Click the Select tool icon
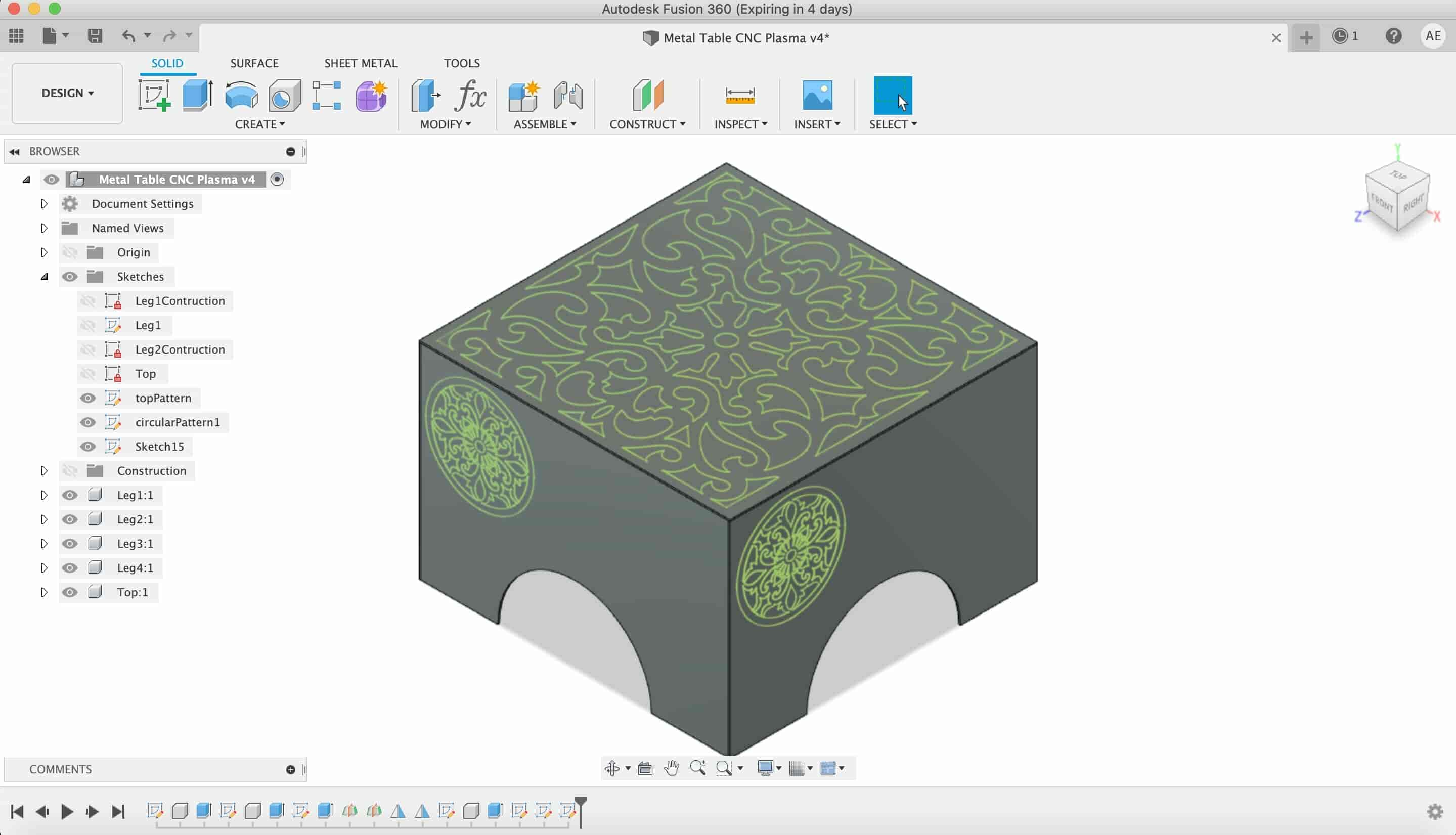 click(892, 95)
